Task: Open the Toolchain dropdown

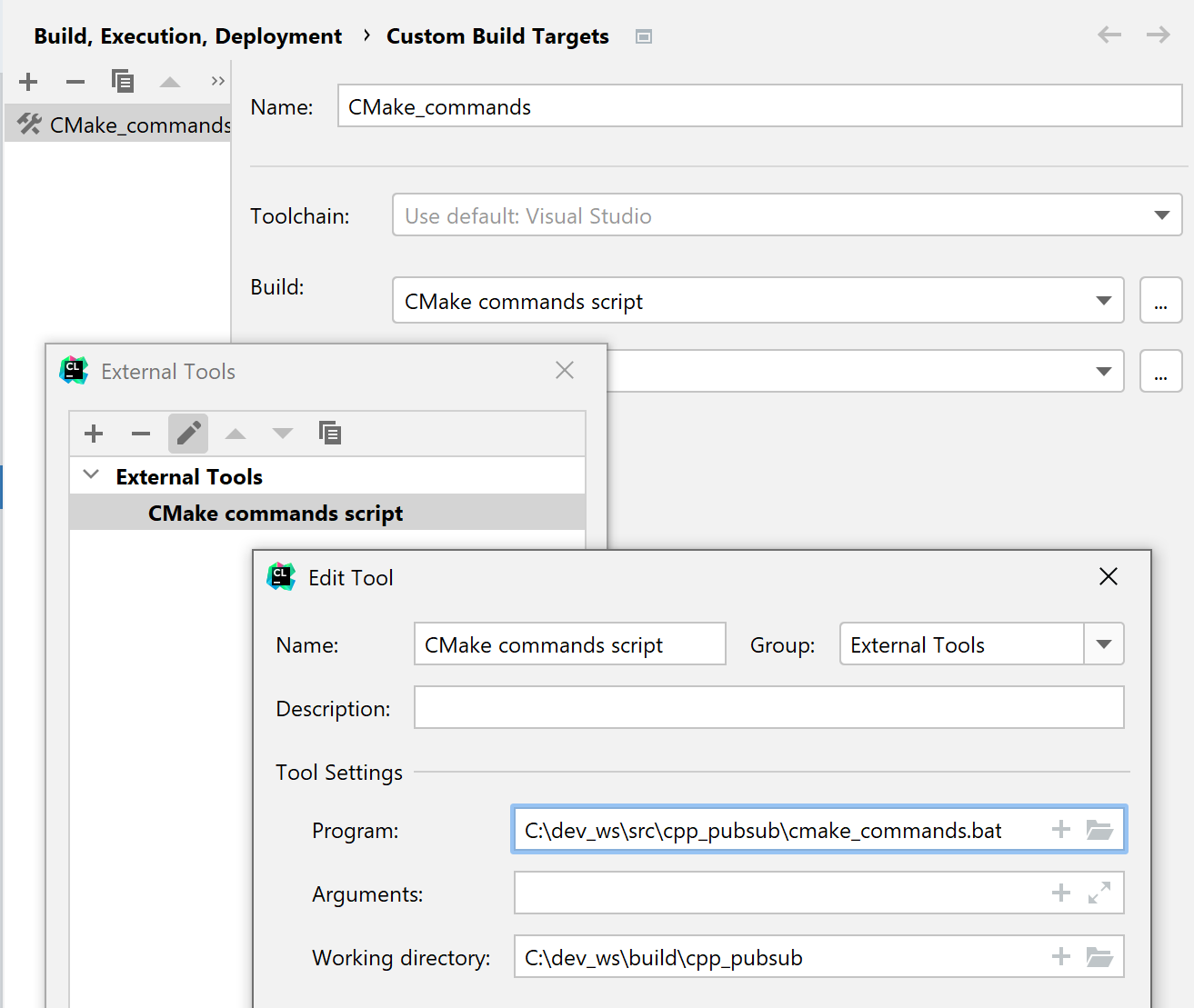Action: pos(1161,215)
